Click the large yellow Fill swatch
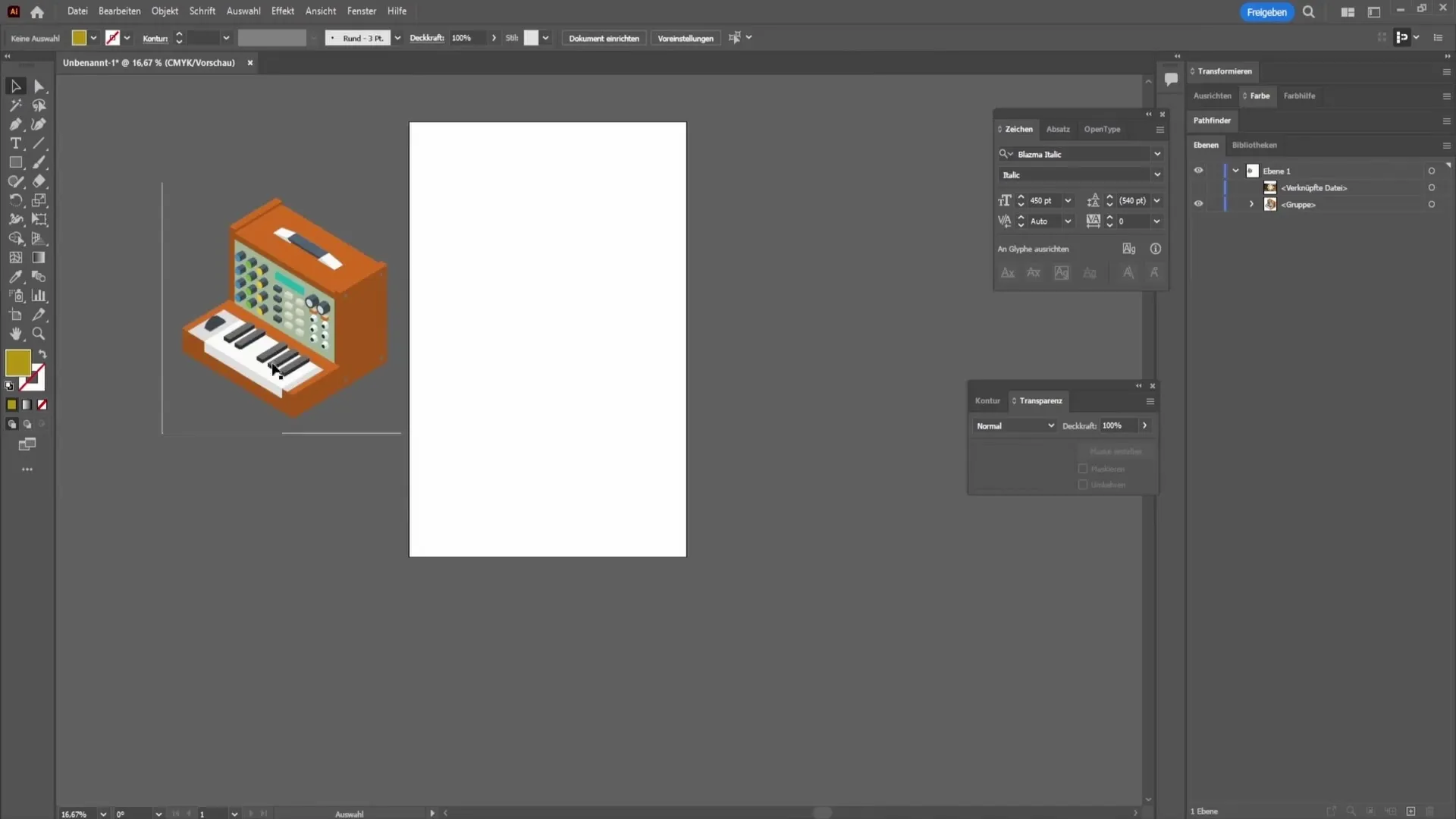This screenshot has width=1456, height=819. coord(18,363)
